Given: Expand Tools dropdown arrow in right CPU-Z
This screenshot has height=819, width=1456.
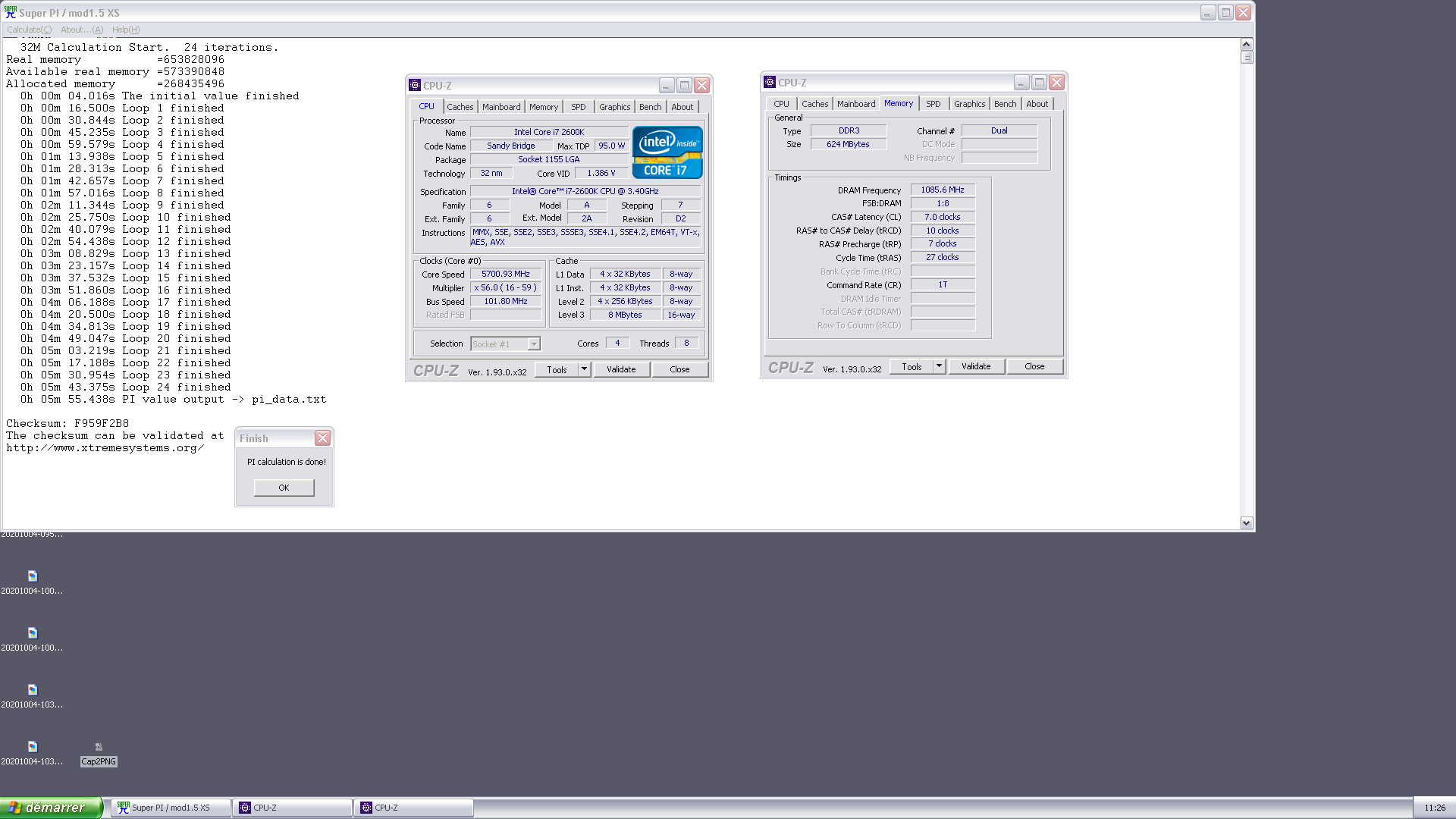Looking at the screenshot, I should point(940,366).
